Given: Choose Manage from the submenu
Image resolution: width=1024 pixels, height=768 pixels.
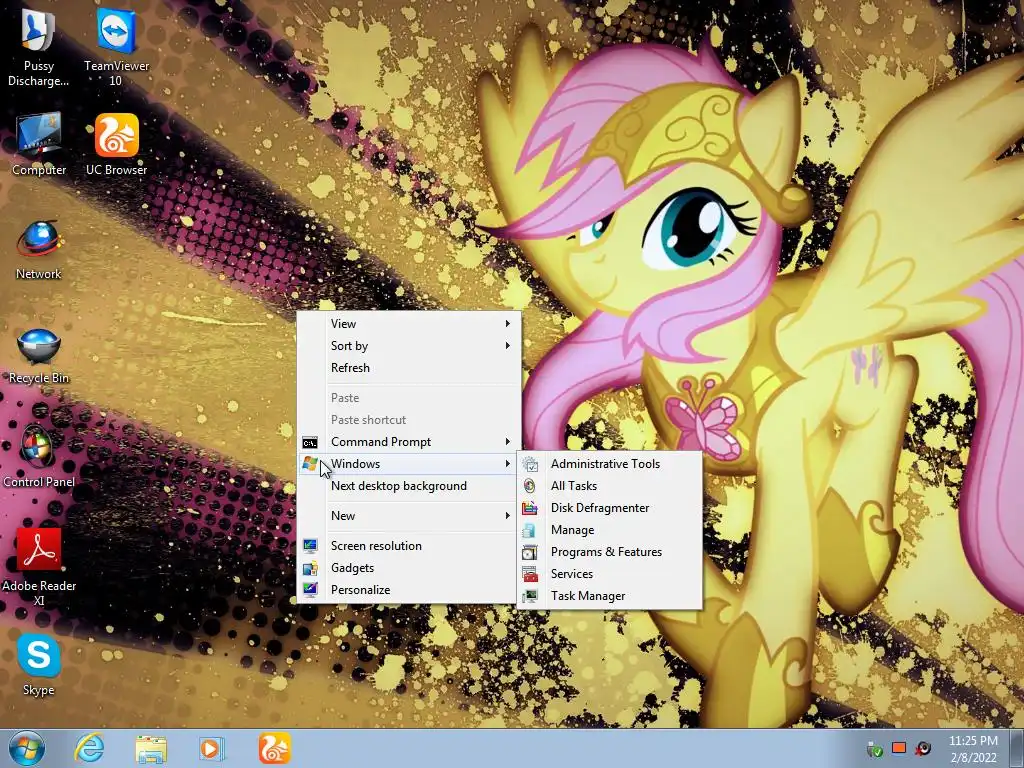Looking at the screenshot, I should [x=609, y=530].
